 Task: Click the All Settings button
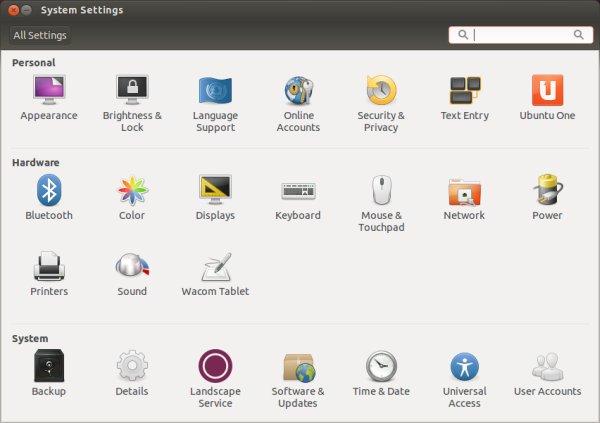pos(40,35)
